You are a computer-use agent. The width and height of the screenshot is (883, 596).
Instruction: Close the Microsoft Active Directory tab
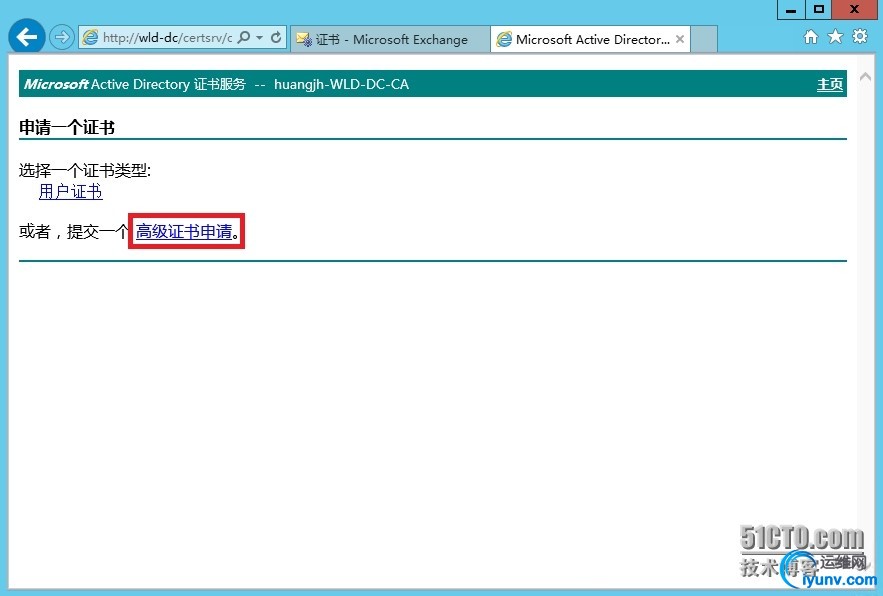(680, 39)
